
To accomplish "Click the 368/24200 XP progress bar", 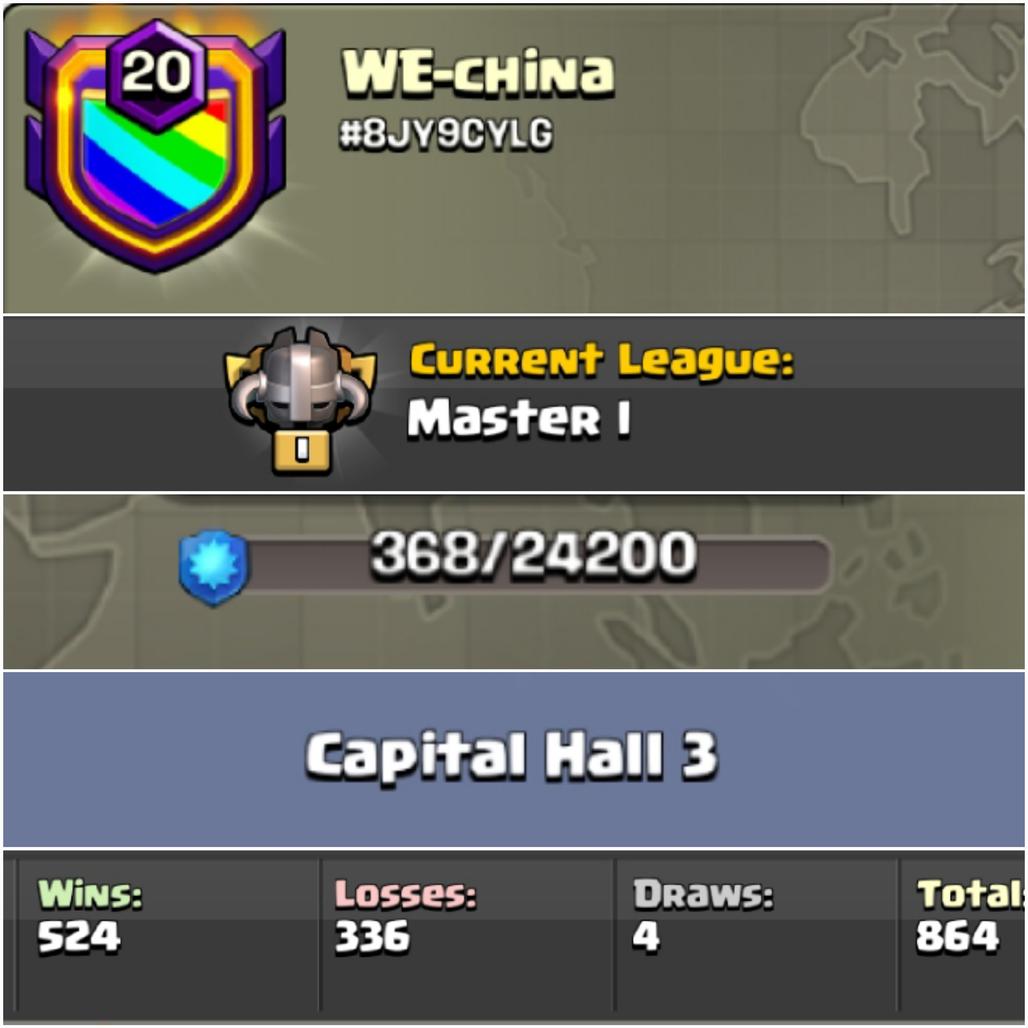I will pos(534,563).
